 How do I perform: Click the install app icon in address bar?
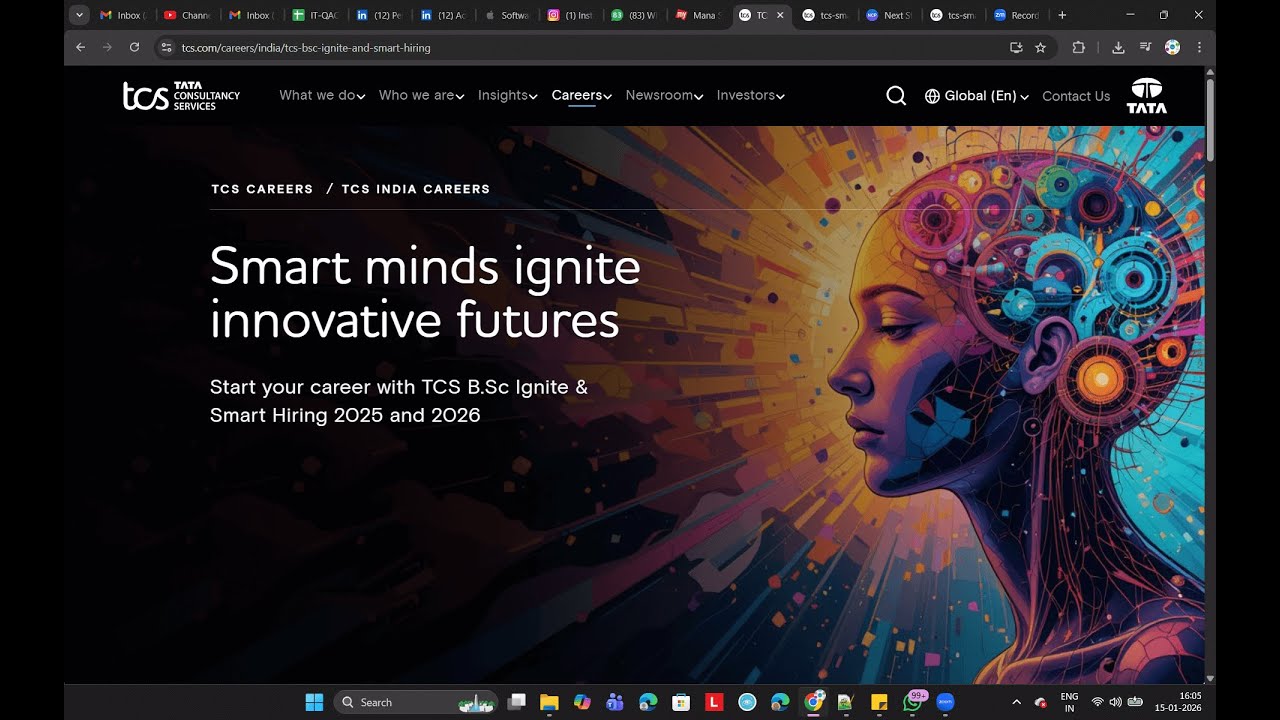pos(1016,47)
